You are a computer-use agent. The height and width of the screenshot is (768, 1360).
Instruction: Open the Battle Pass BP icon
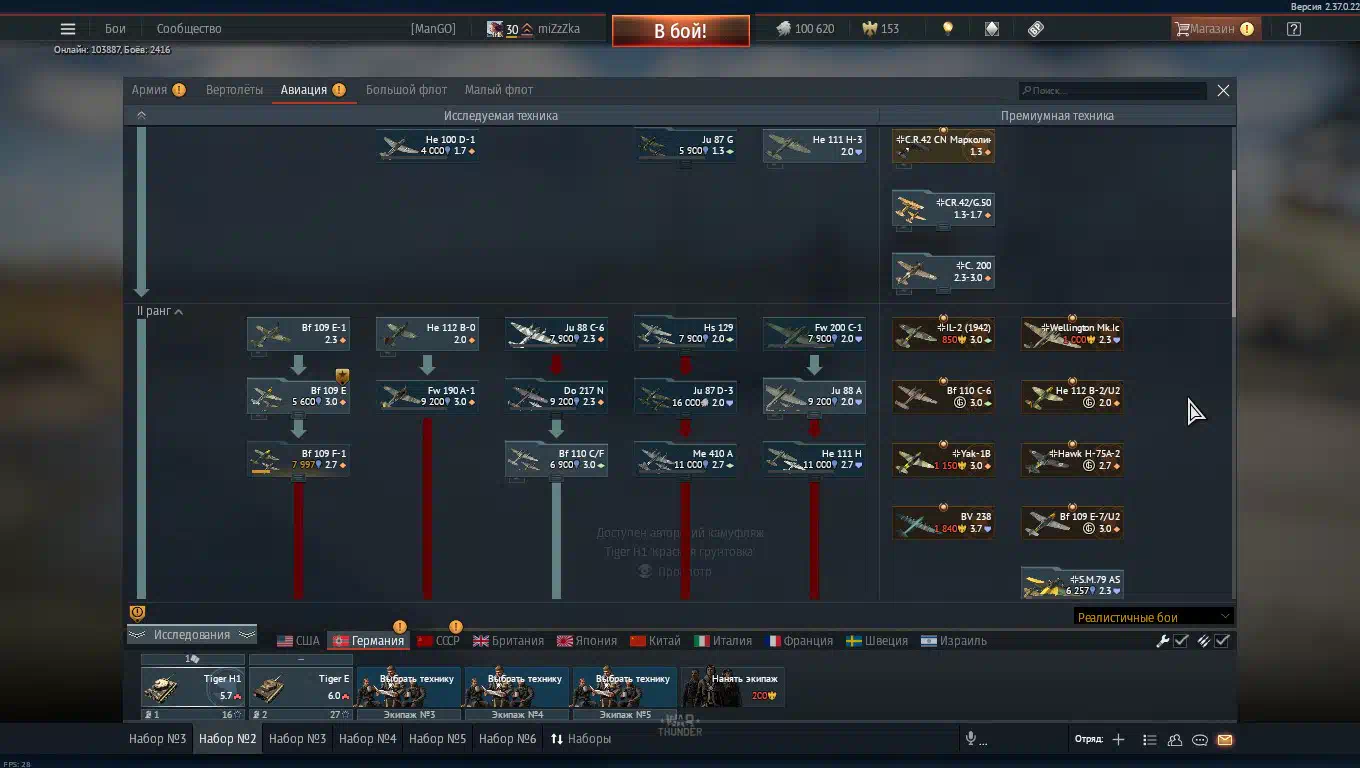pyautogui.click(x=1036, y=29)
